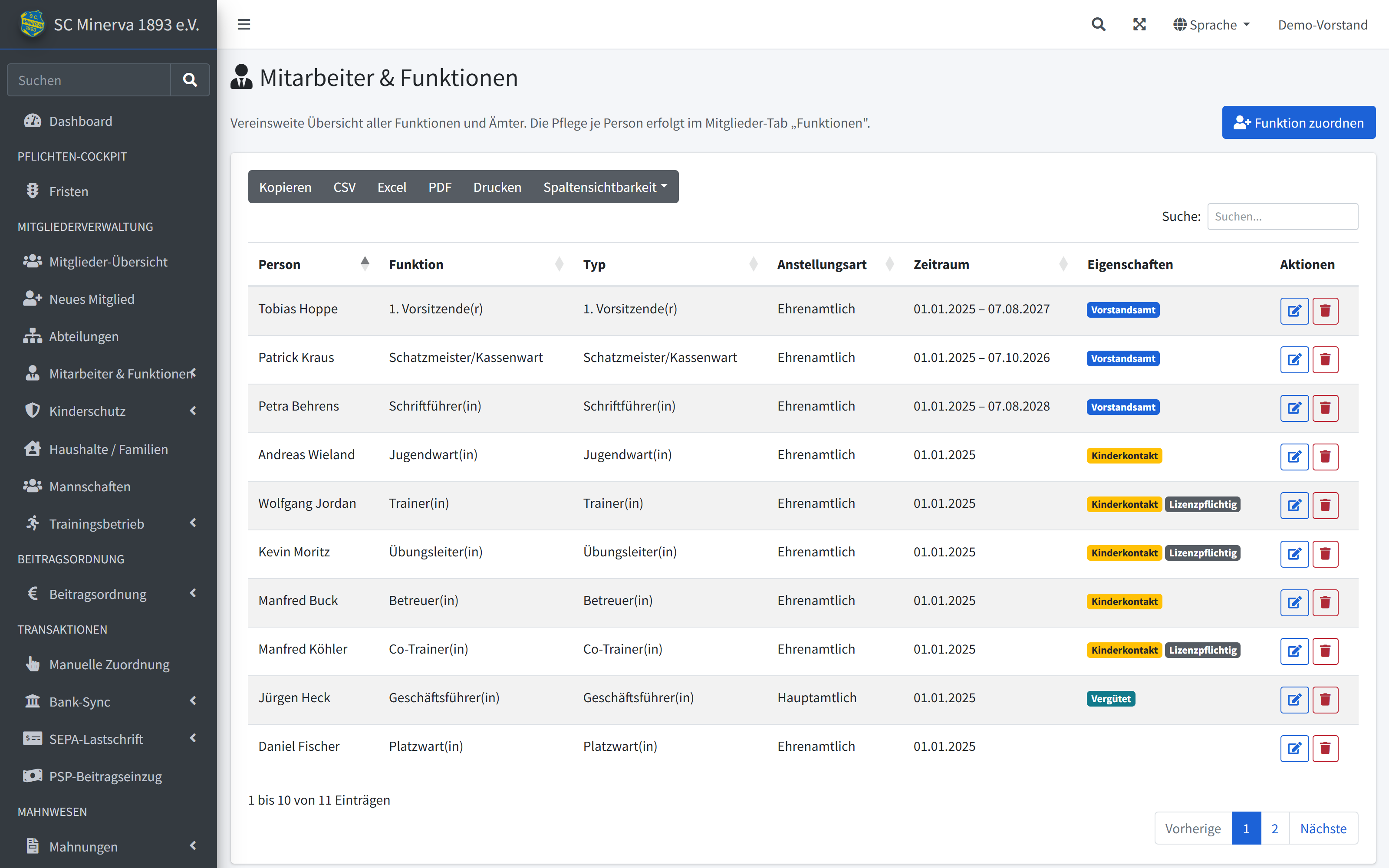The width and height of the screenshot is (1389, 868).
Task: Open Abteilungen in the sidebar
Action: pos(109,336)
